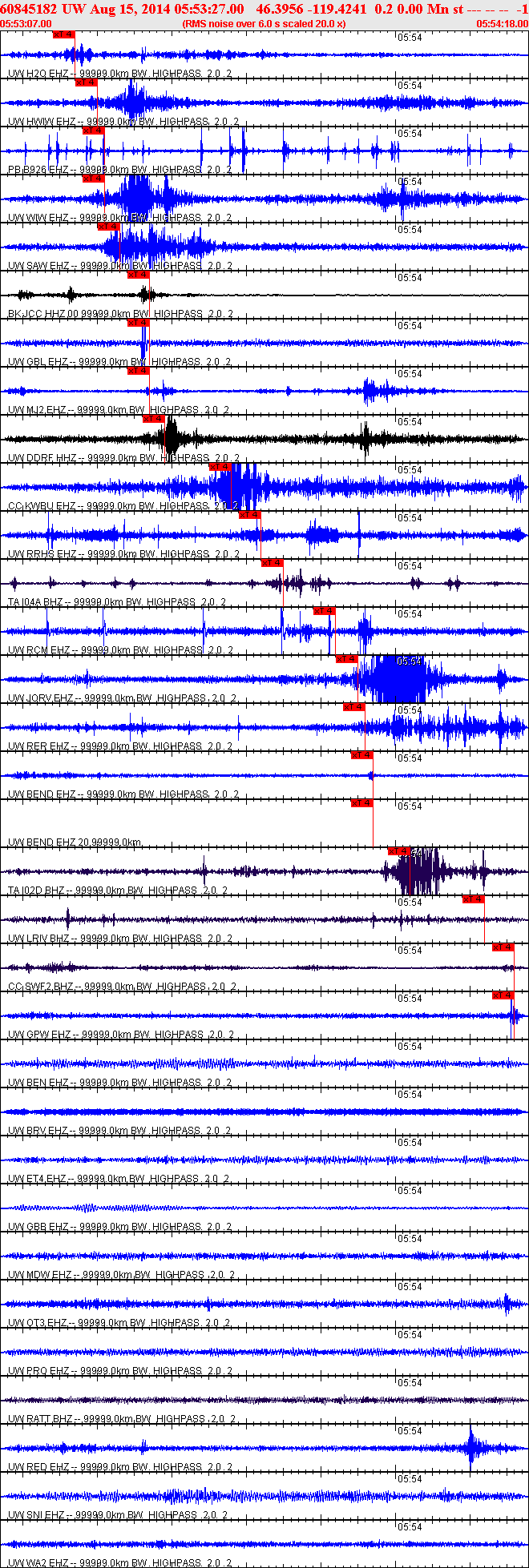The image size is (529, 1568).
Task: Click the end time 05:54:18.00 label
Action: click(503, 24)
